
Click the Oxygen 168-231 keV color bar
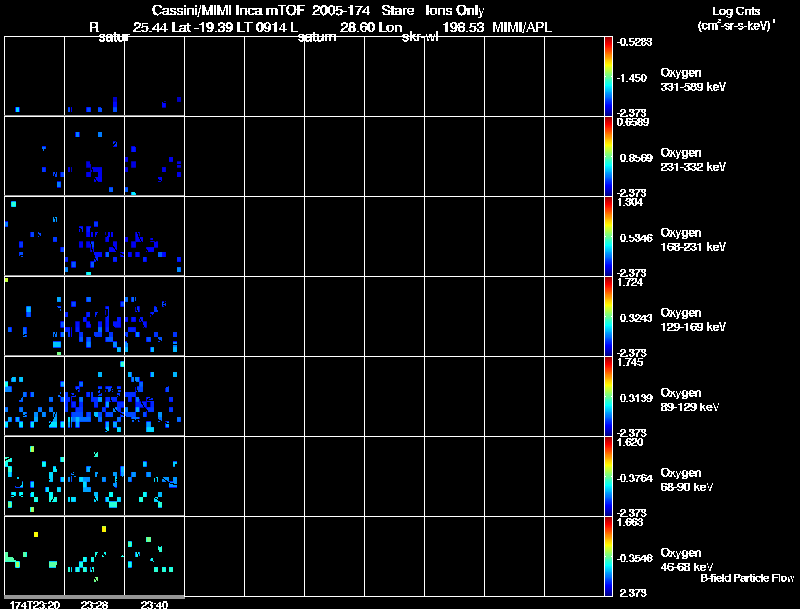[x=608, y=237]
